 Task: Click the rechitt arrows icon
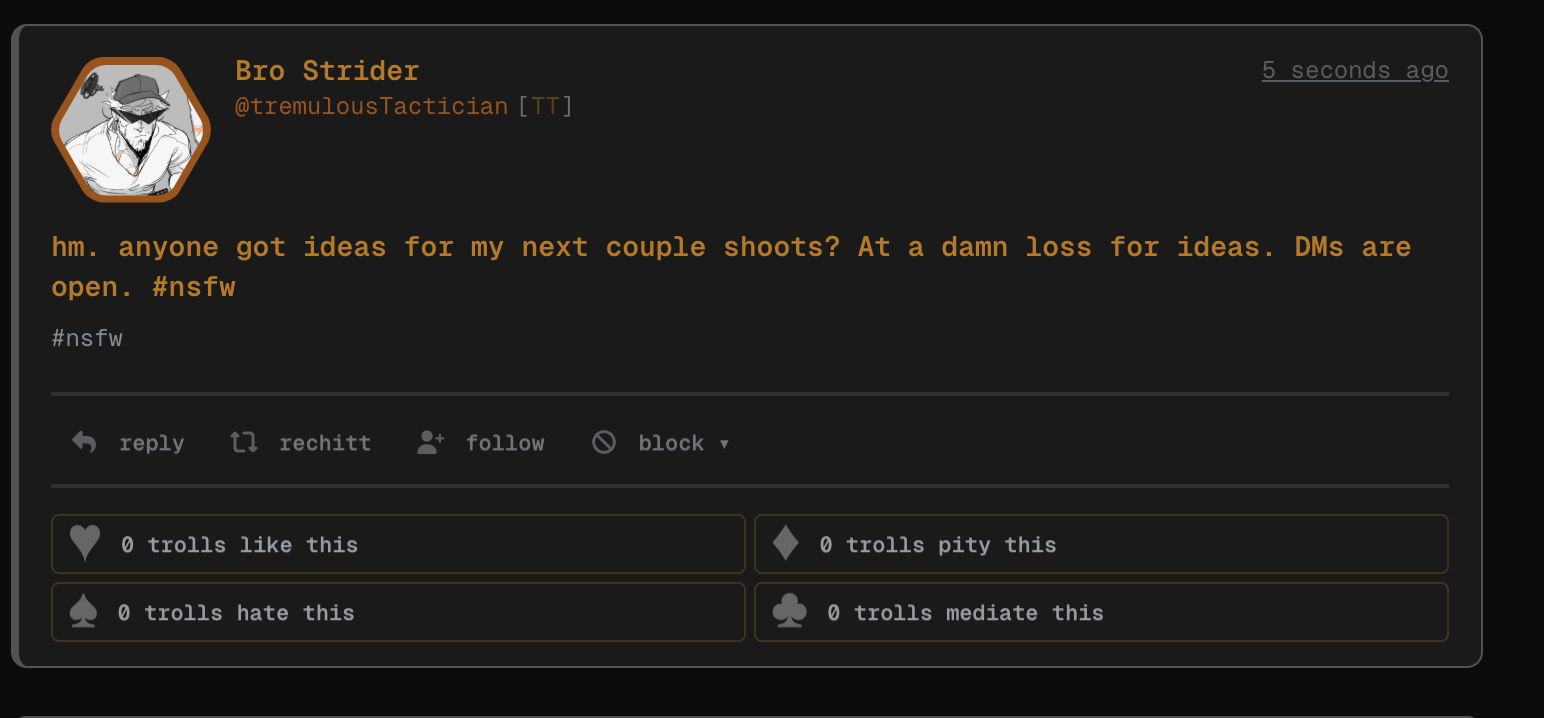(x=244, y=442)
